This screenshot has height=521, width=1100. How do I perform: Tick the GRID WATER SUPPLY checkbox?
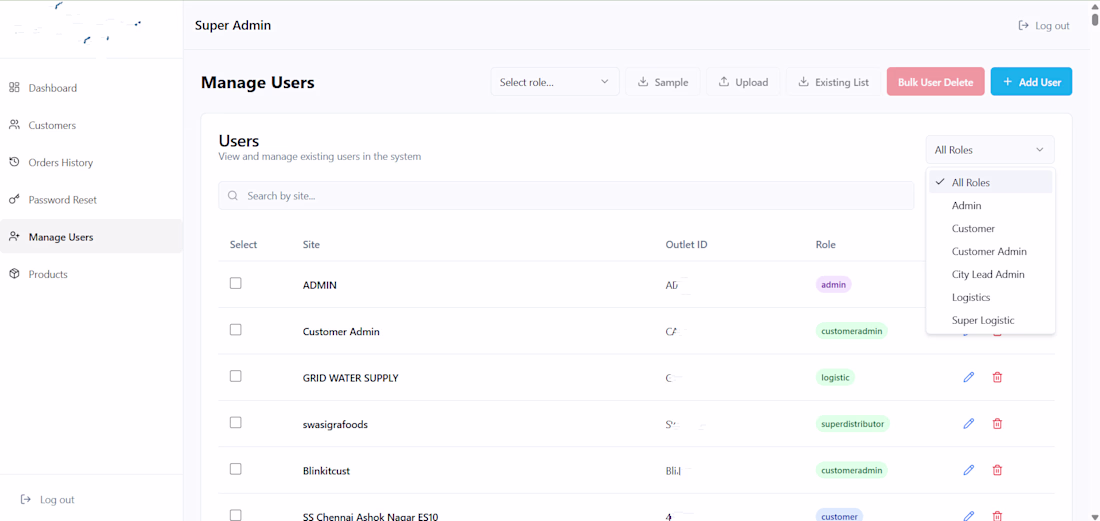[236, 376]
